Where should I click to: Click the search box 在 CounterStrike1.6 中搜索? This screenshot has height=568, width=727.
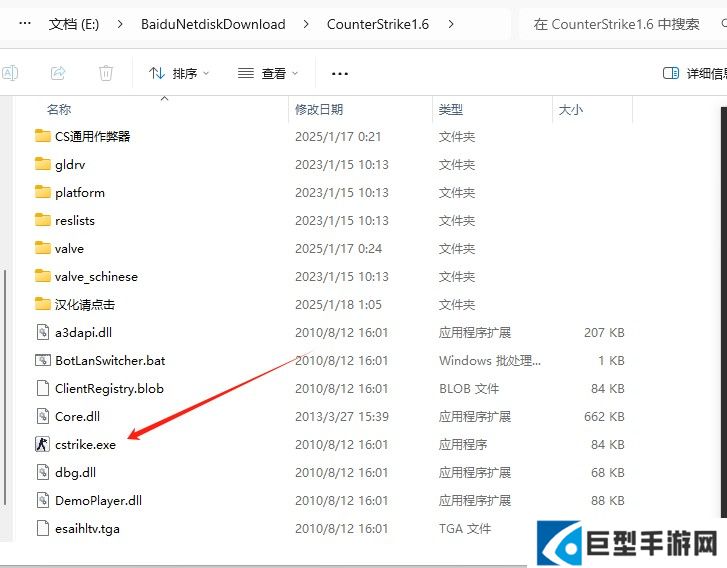point(621,24)
